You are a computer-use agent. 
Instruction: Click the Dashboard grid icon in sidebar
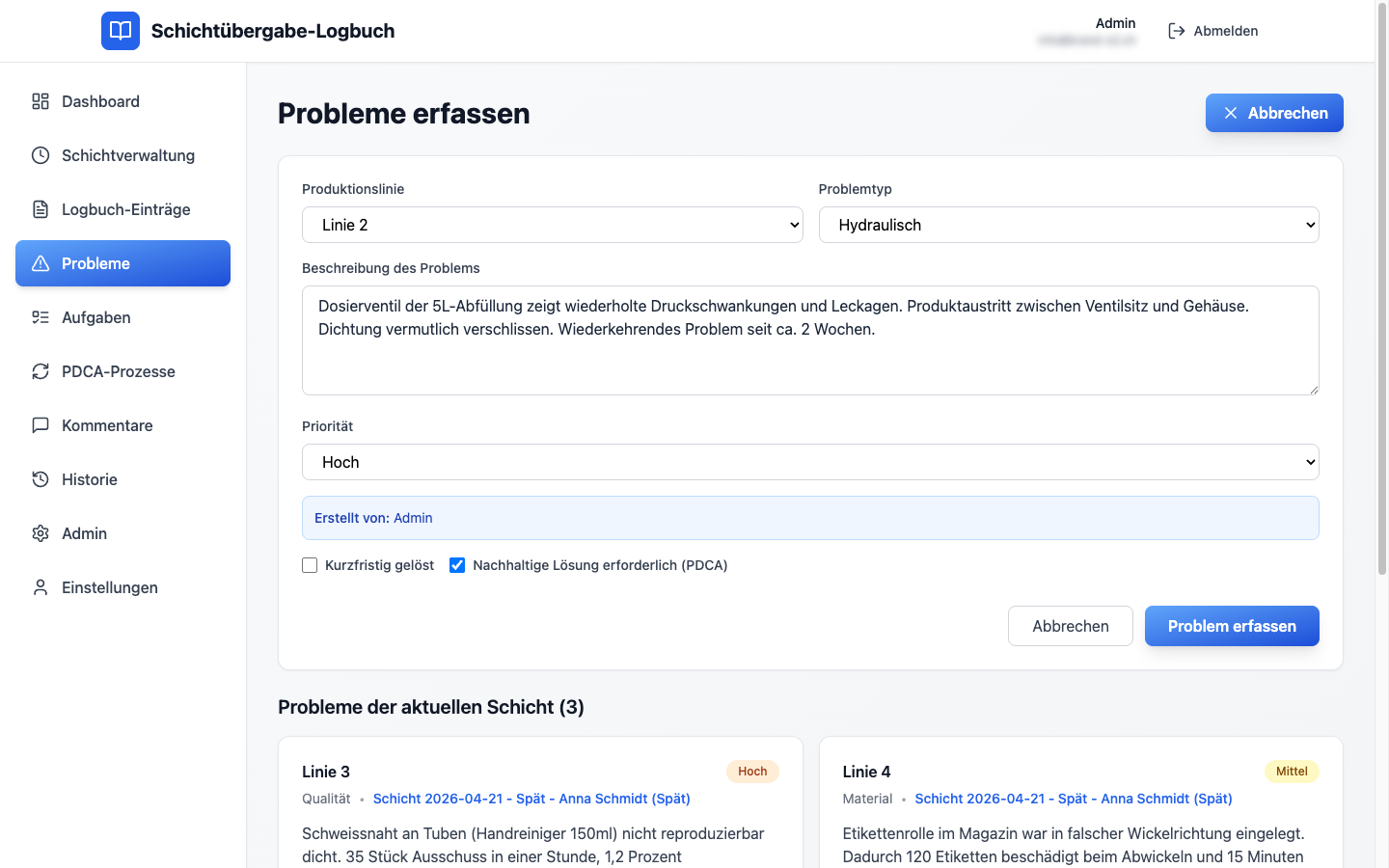coord(41,101)
